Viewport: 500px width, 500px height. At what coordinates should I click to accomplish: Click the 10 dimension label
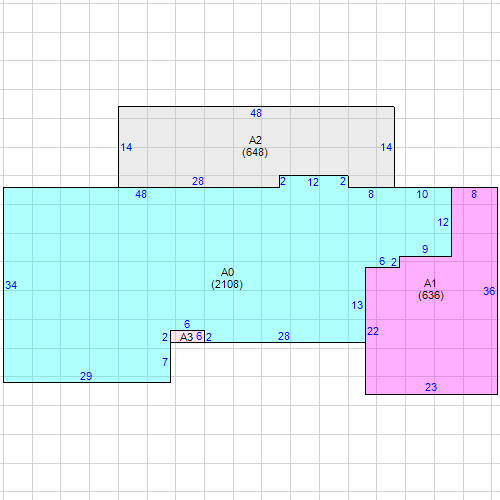point(422,194)
